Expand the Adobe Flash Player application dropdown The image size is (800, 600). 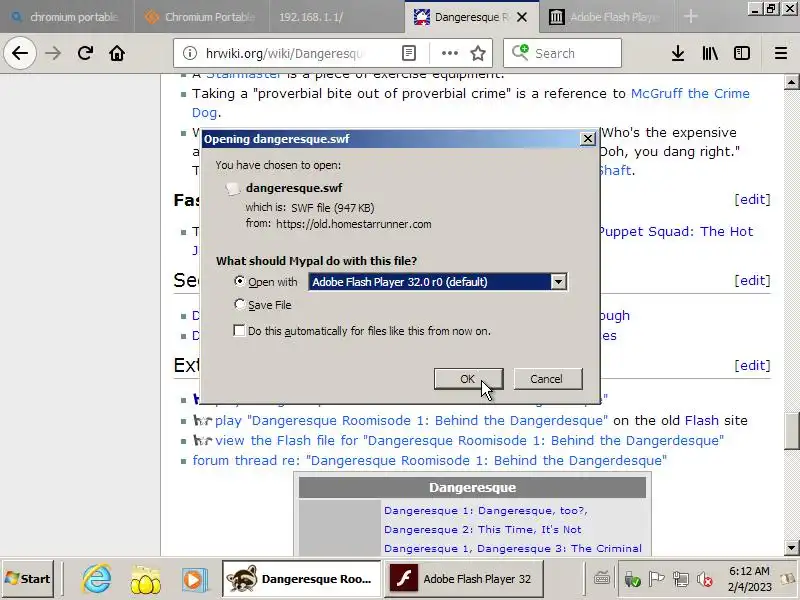[x=559, y=282]
